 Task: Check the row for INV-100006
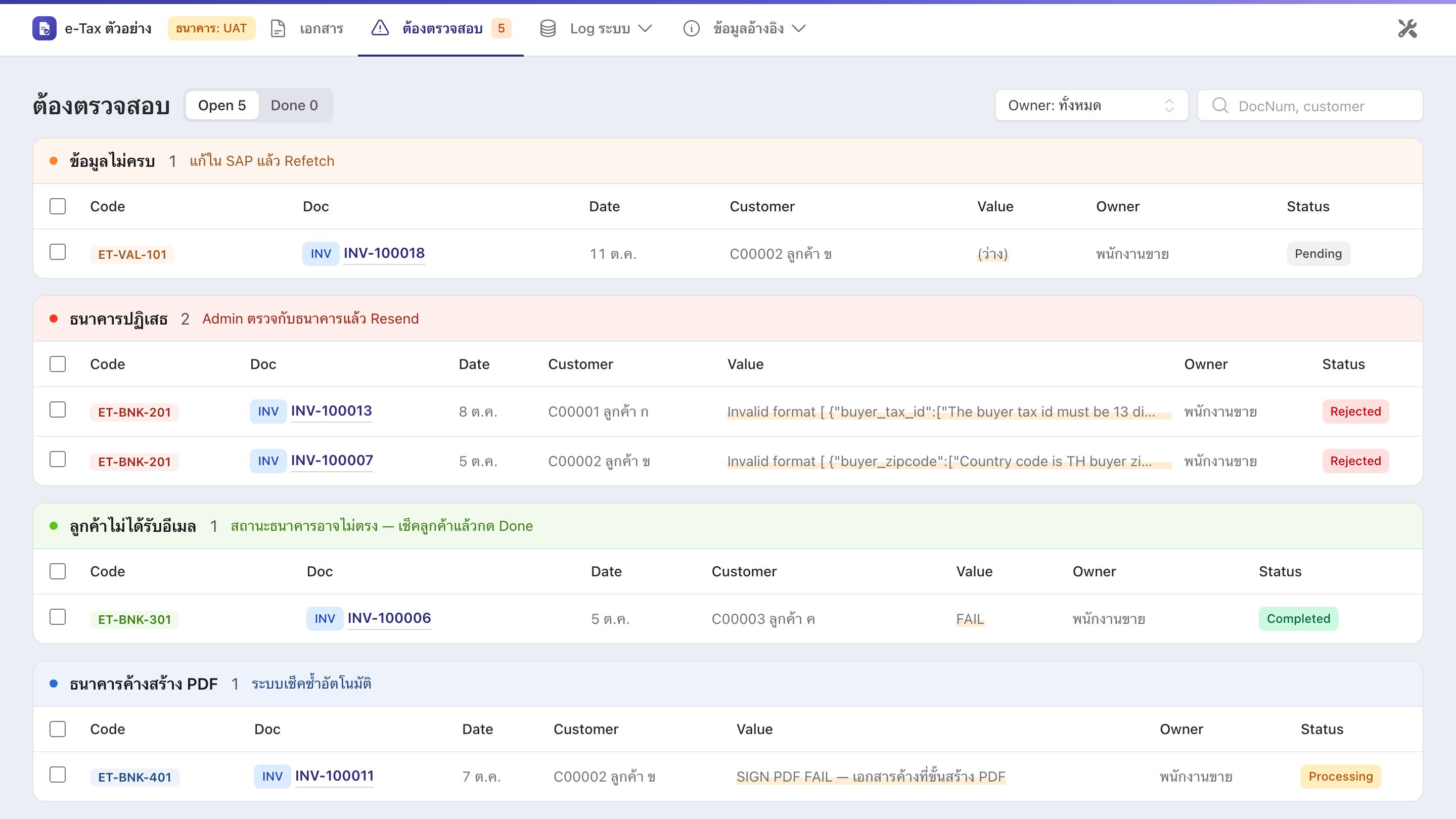(58, 617)
